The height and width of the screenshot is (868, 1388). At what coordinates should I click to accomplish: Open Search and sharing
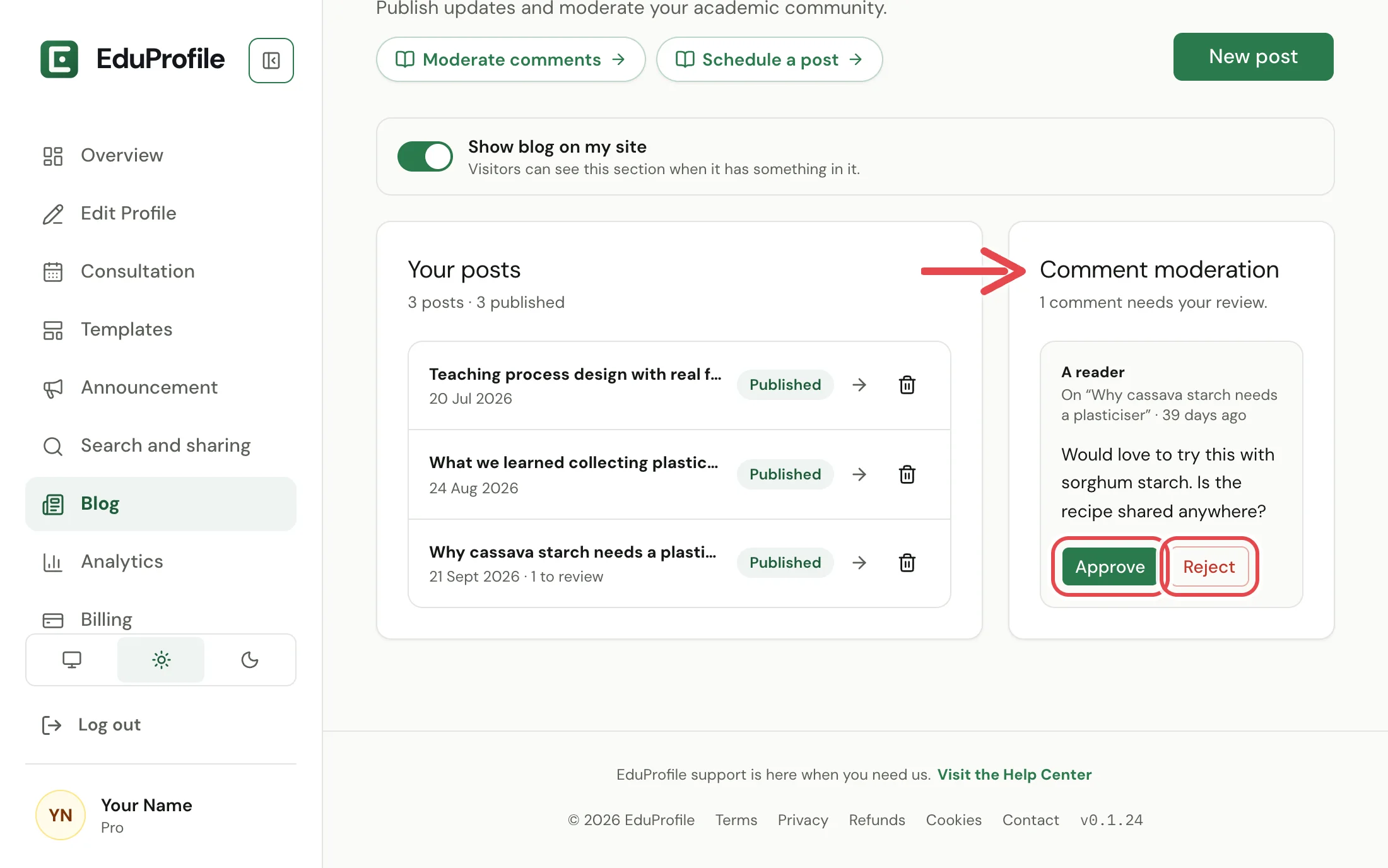pos(161,445)
